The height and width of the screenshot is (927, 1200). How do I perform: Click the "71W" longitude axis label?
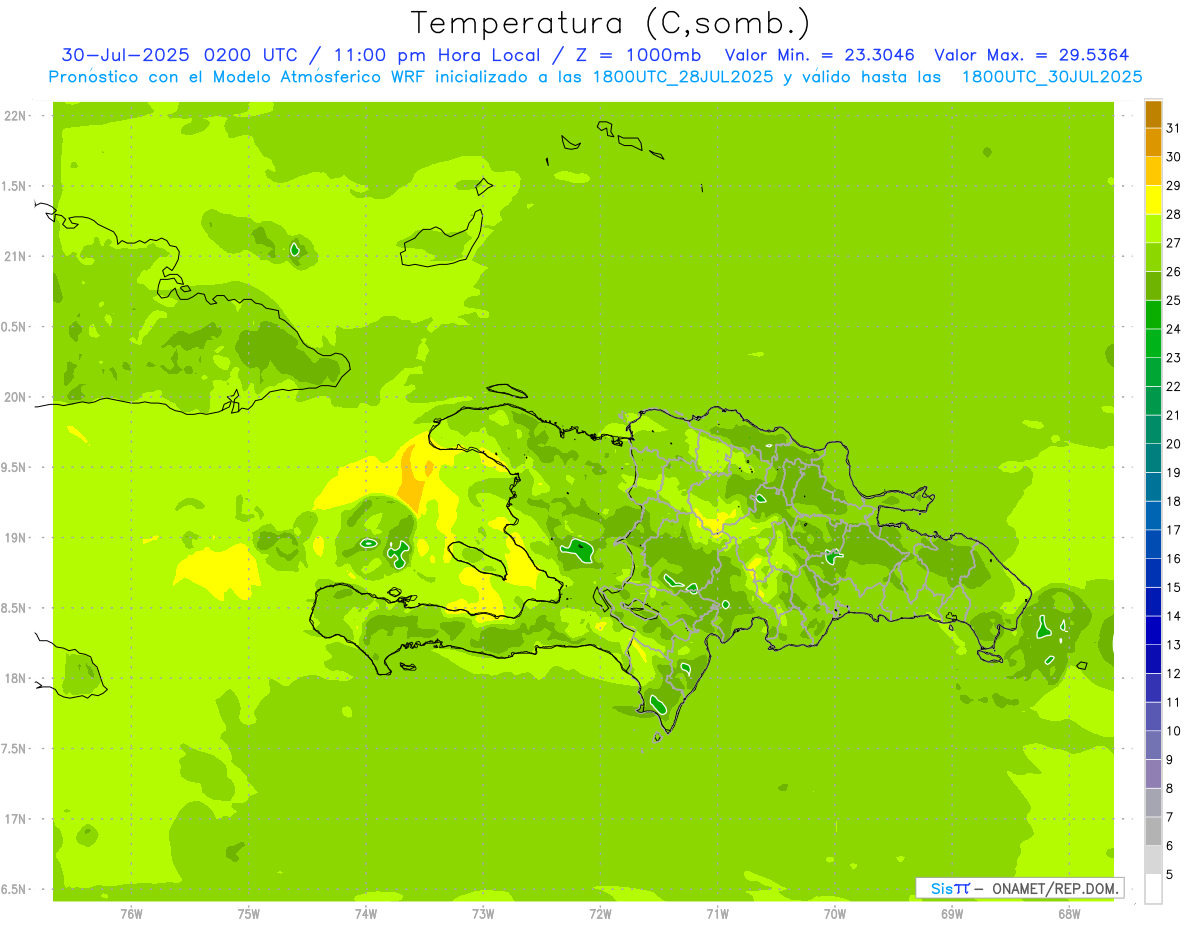click(x=717, y=913)
